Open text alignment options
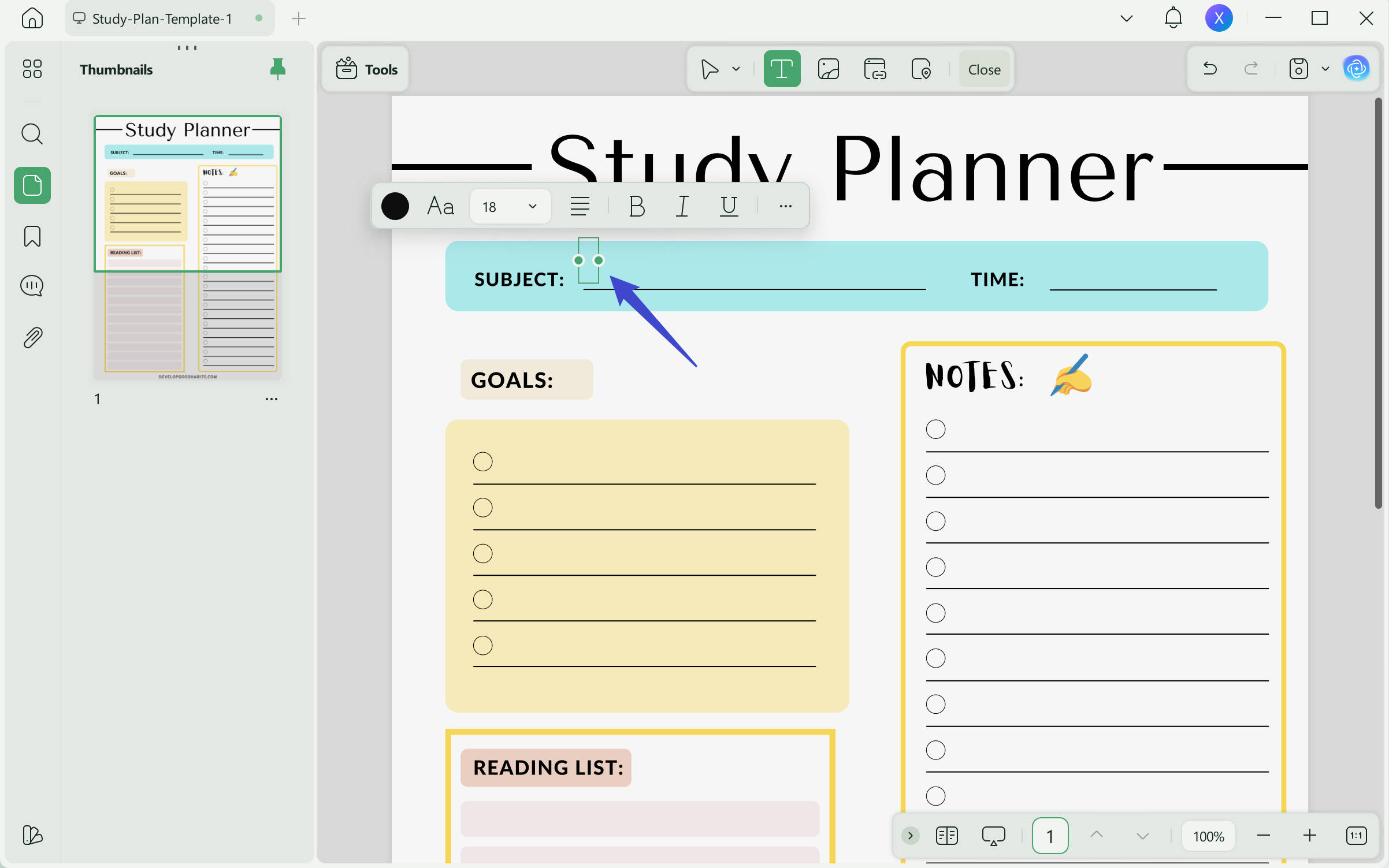The height and width of the screenshot is (868, 1389). tap(580, 206)
